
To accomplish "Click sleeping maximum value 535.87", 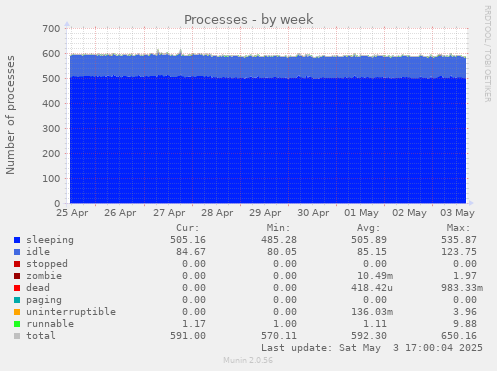I will (459, 240).
